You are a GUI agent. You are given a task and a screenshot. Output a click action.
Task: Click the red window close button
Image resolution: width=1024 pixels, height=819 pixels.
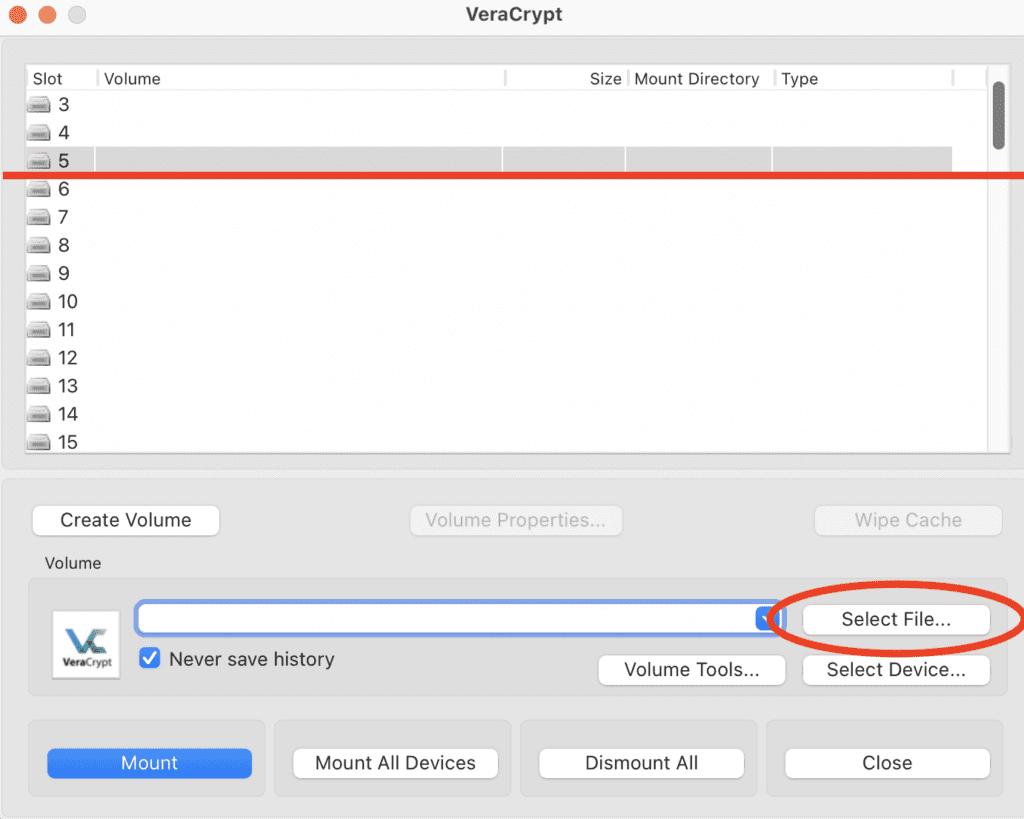click(18, 14)
